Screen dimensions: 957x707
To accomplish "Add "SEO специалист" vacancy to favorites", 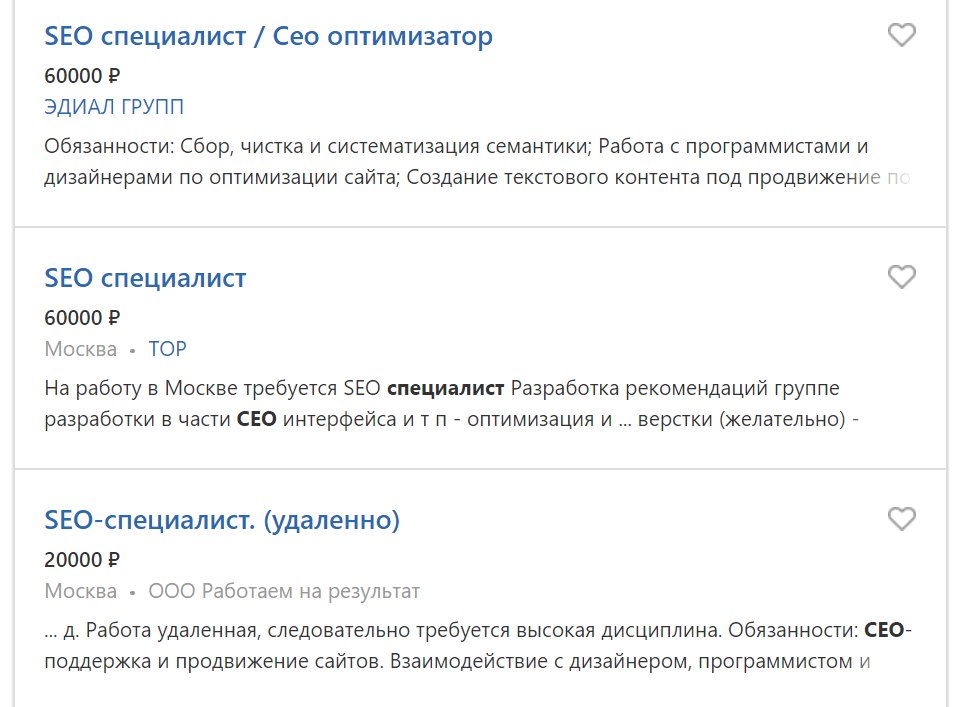I will tap(901, 277).
